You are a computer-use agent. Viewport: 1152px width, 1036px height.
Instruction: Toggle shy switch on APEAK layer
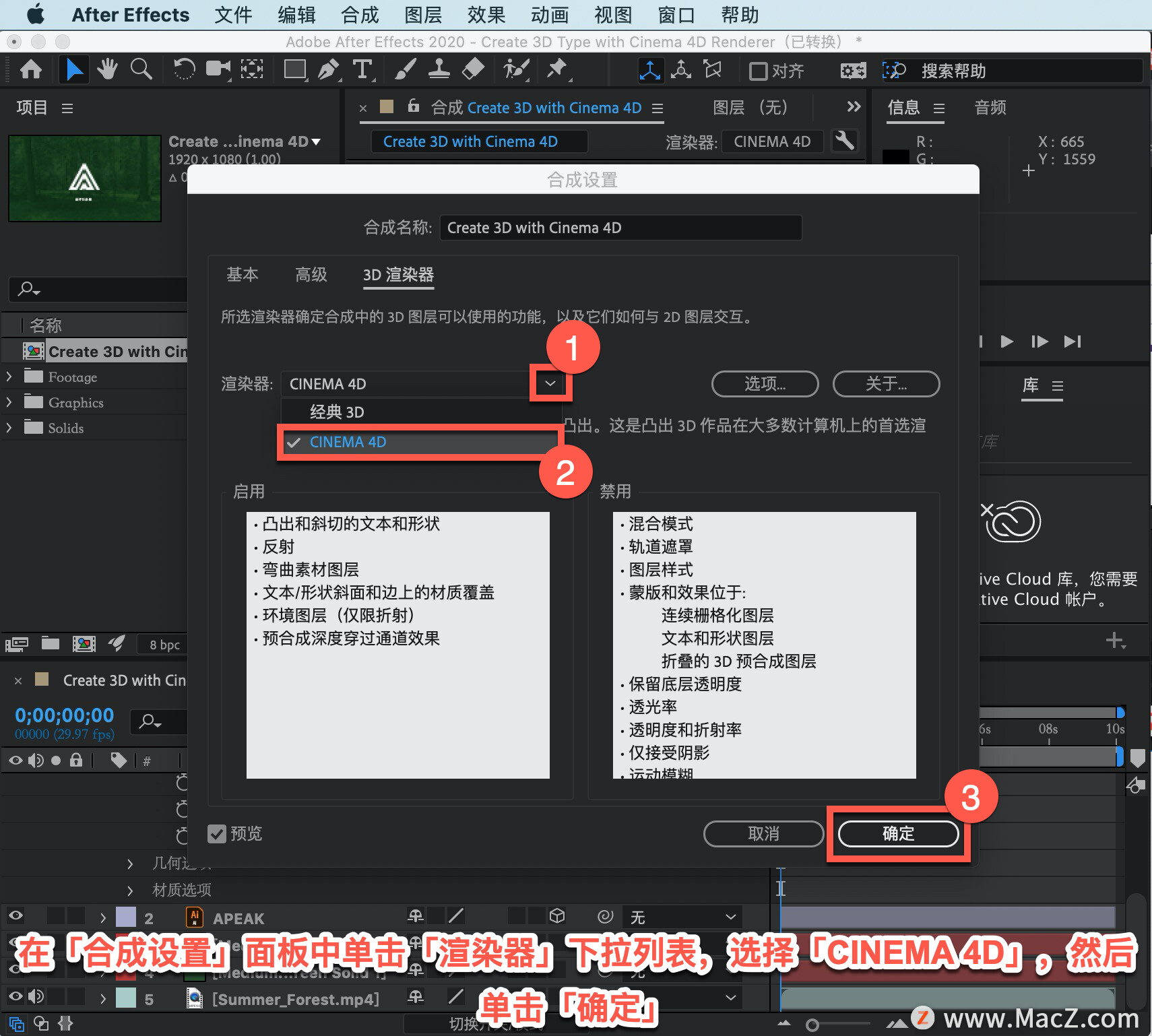[x=416, y=915]
